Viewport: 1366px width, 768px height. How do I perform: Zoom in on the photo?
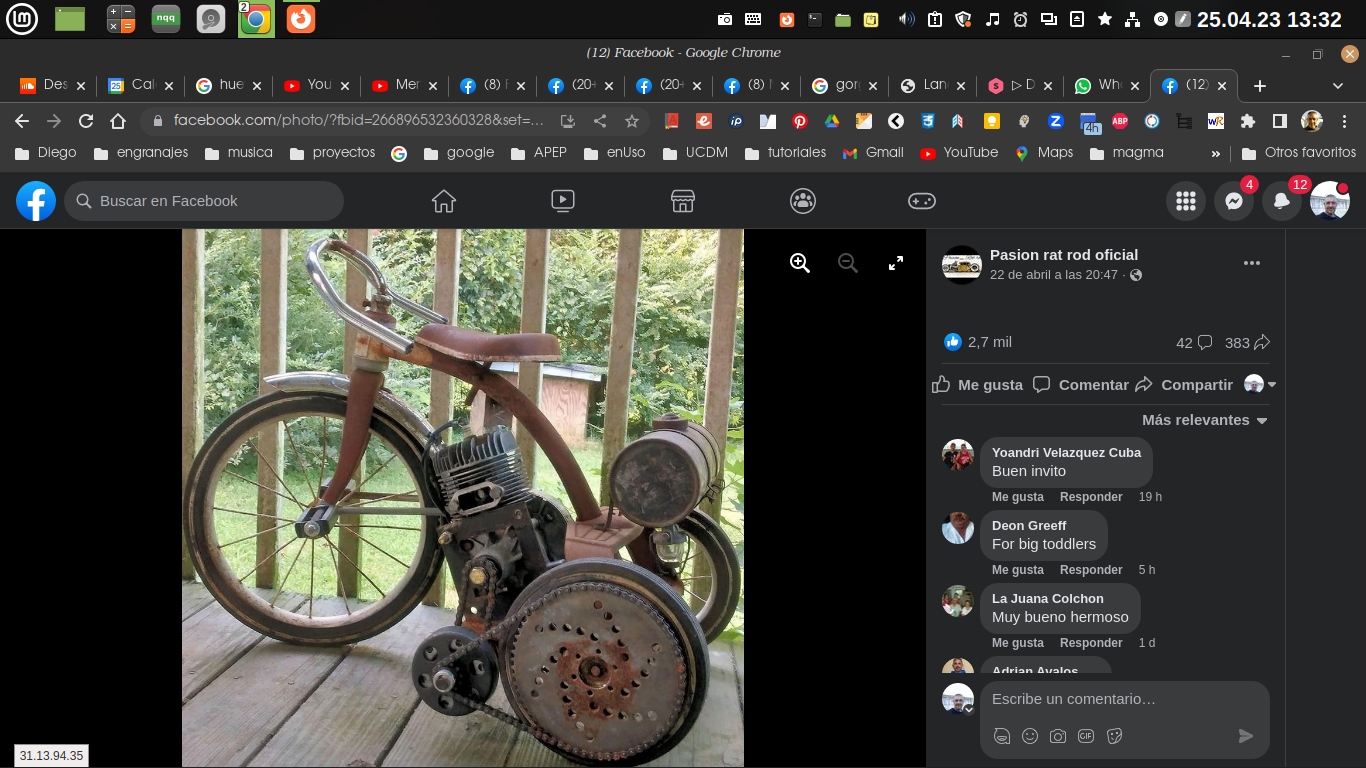[x=800, y=263]
